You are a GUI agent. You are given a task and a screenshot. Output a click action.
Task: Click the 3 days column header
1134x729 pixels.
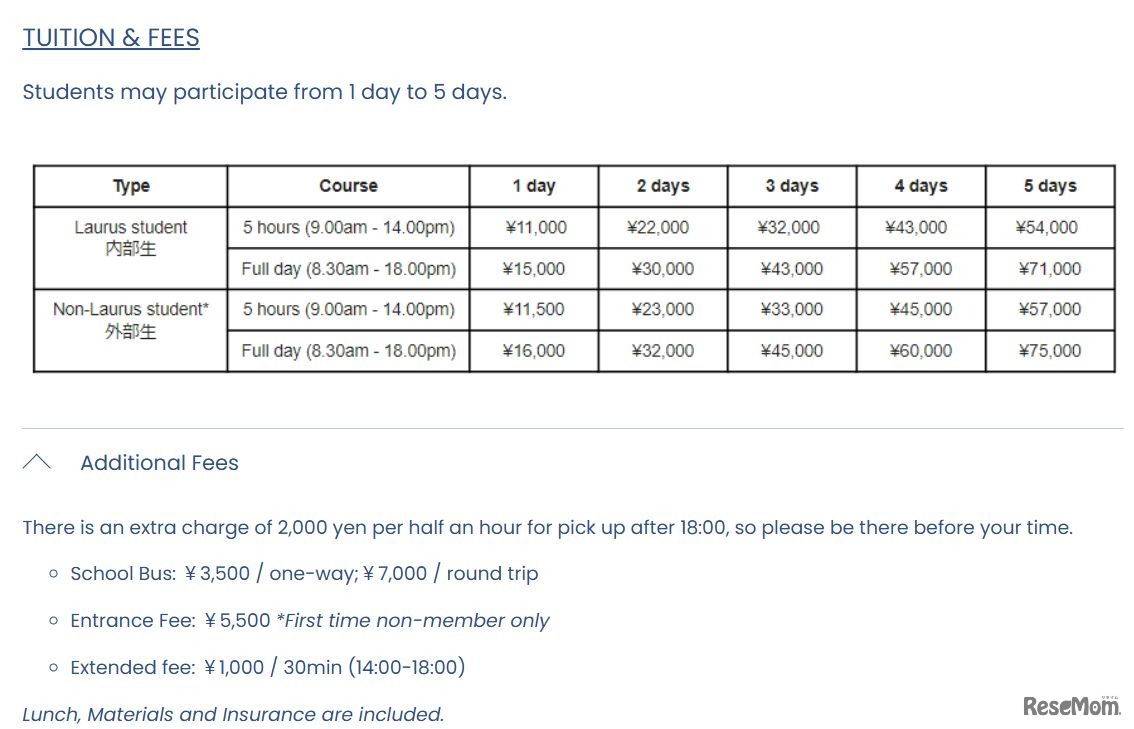pyautogui.click(x=792, y=186)
